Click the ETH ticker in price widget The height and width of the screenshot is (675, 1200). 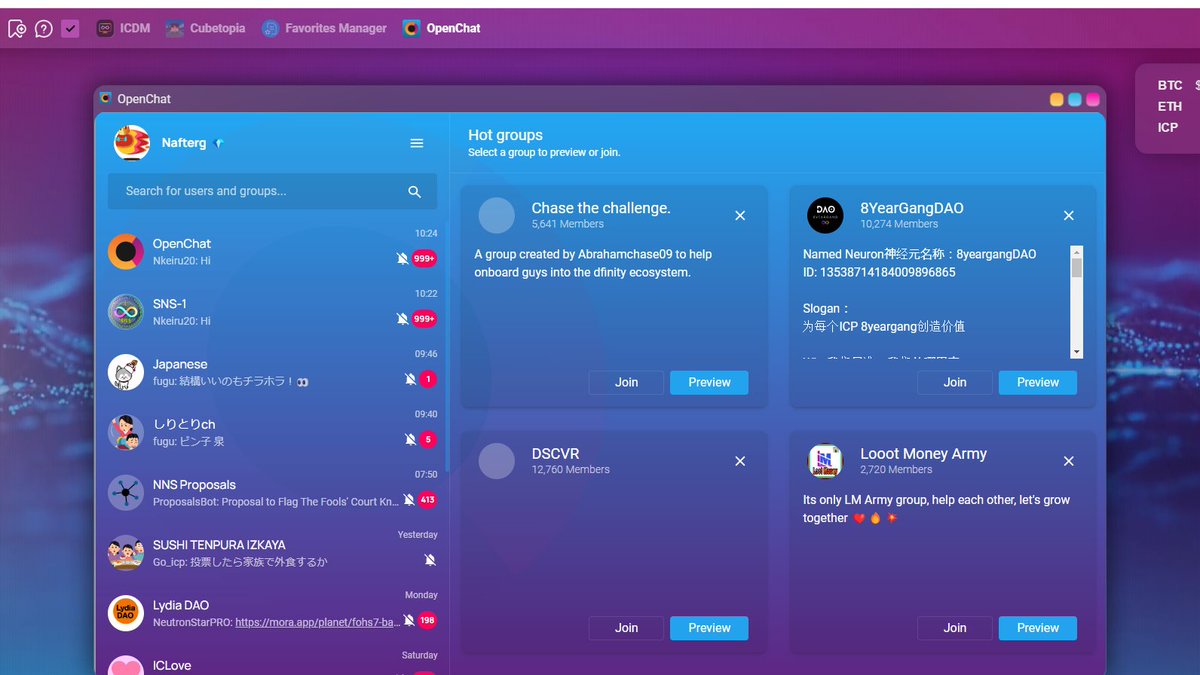pyautogui.click(x=1170, y=106)
